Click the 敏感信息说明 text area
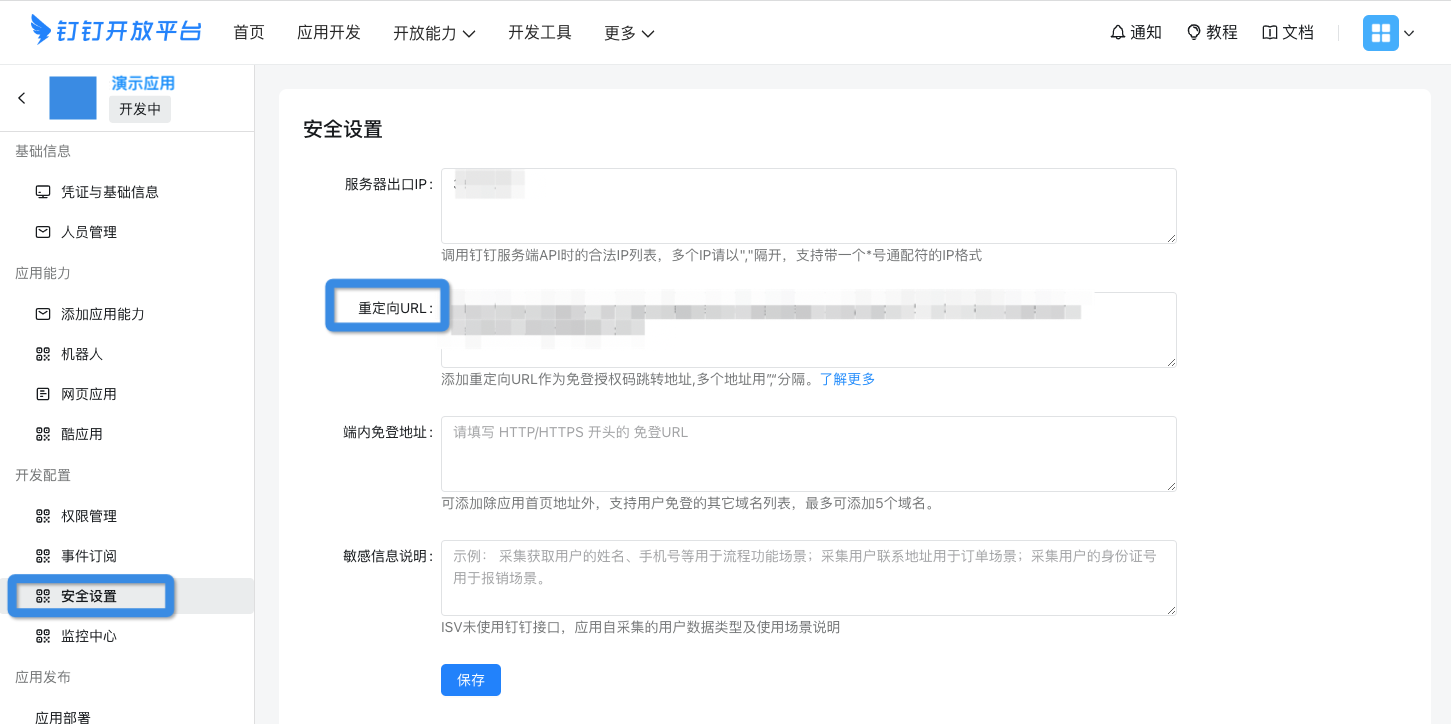This screenshot has height=724, width=1451. coord(808,577)
